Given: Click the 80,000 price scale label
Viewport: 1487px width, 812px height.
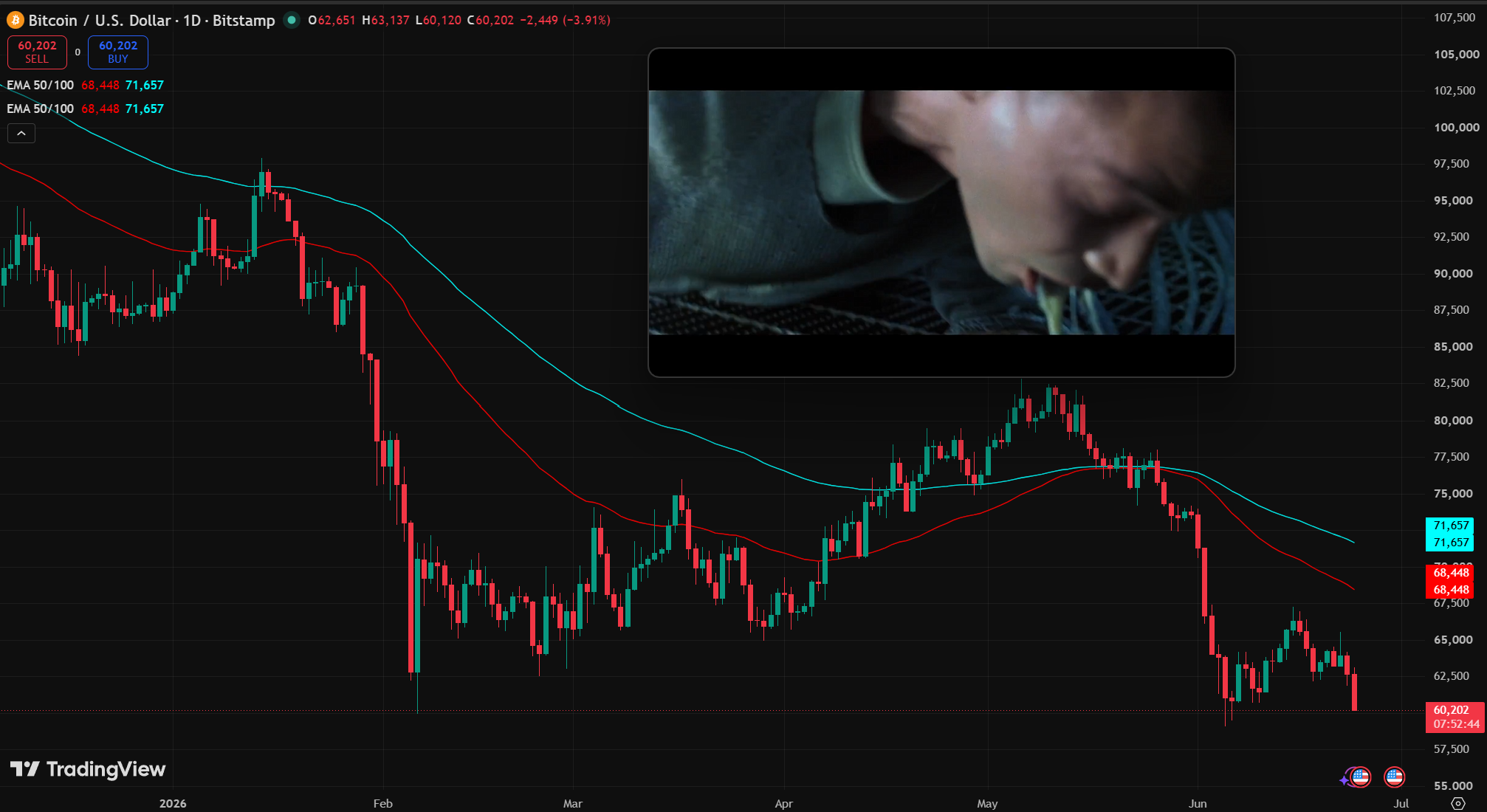Looking at the screenshot, I should (x=1453, y=421).
